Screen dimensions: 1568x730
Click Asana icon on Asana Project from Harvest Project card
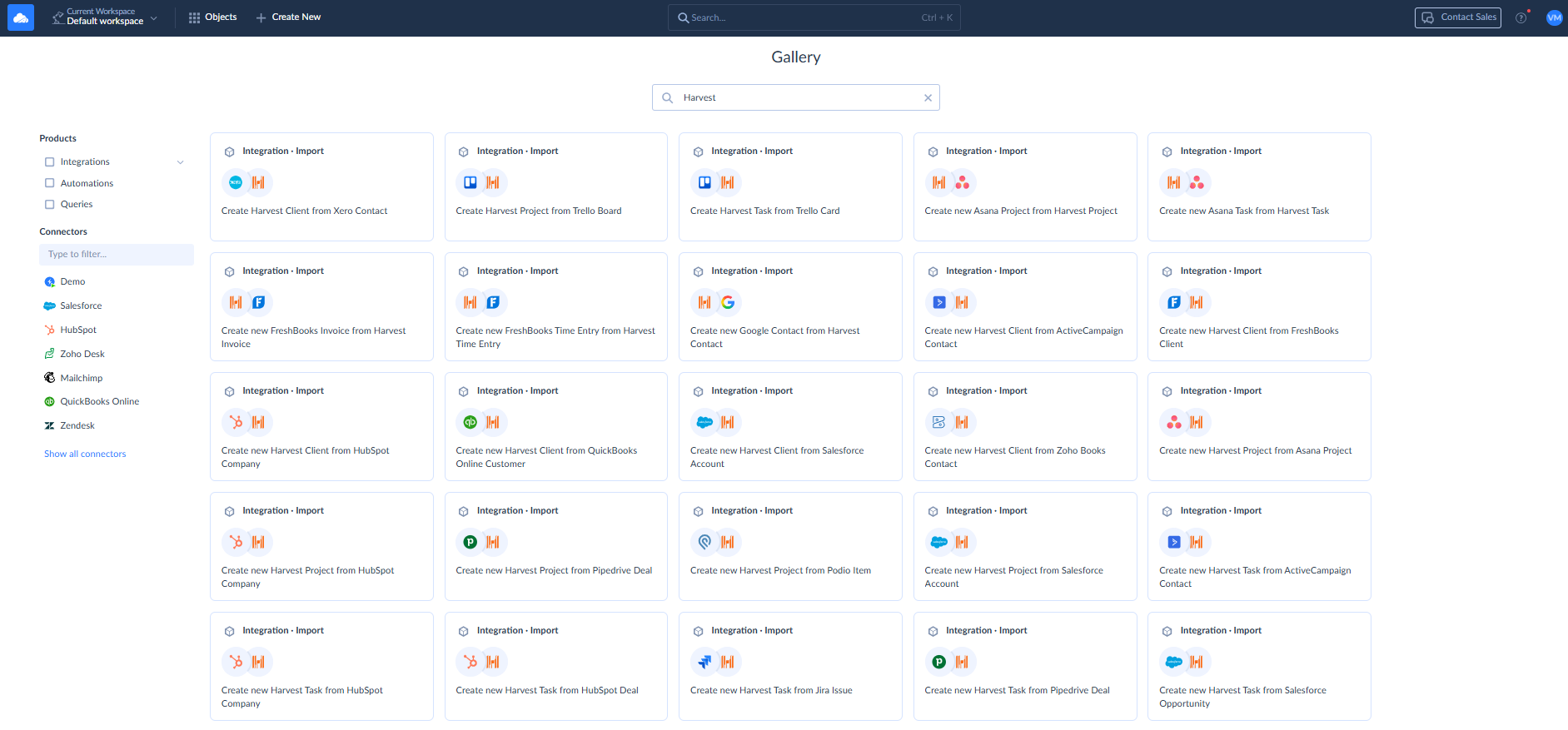click(x=963, y=182)
